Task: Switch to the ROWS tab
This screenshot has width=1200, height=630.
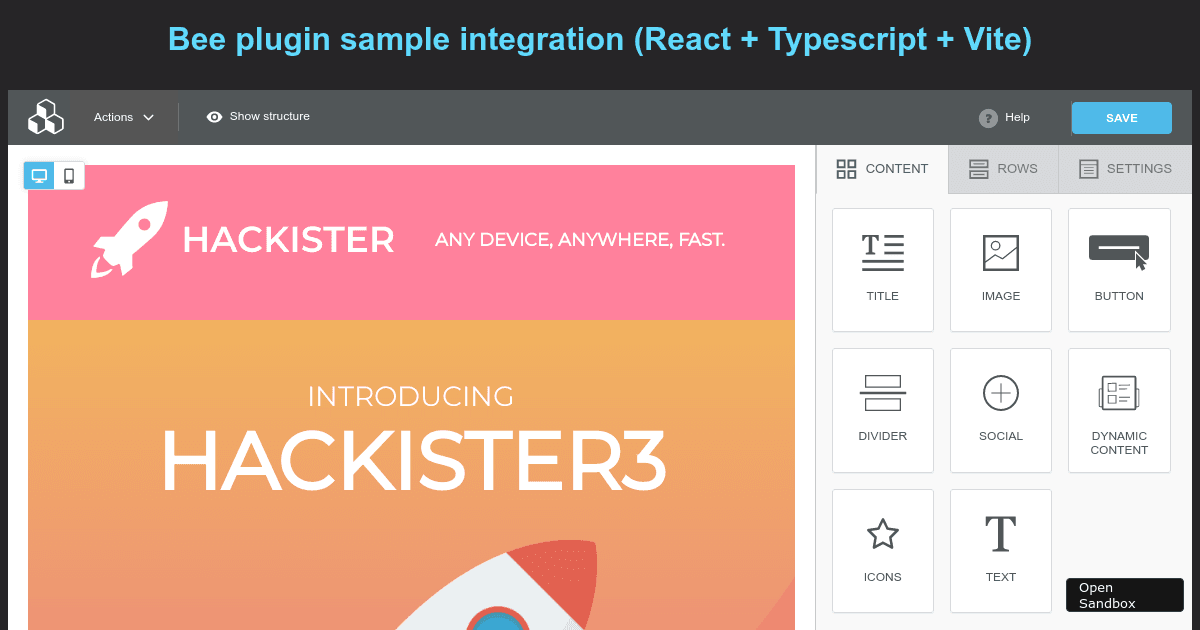Action: [x=1003, y=169]
